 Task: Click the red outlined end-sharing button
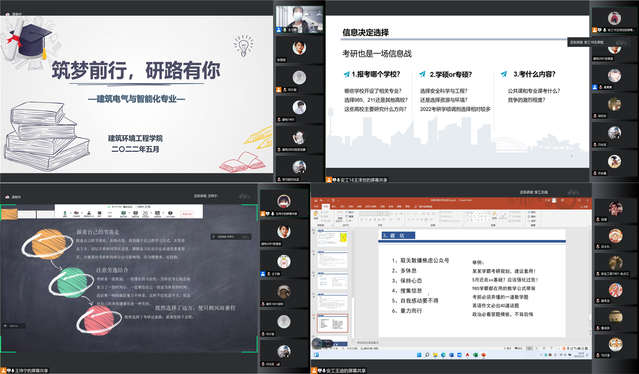187,214
